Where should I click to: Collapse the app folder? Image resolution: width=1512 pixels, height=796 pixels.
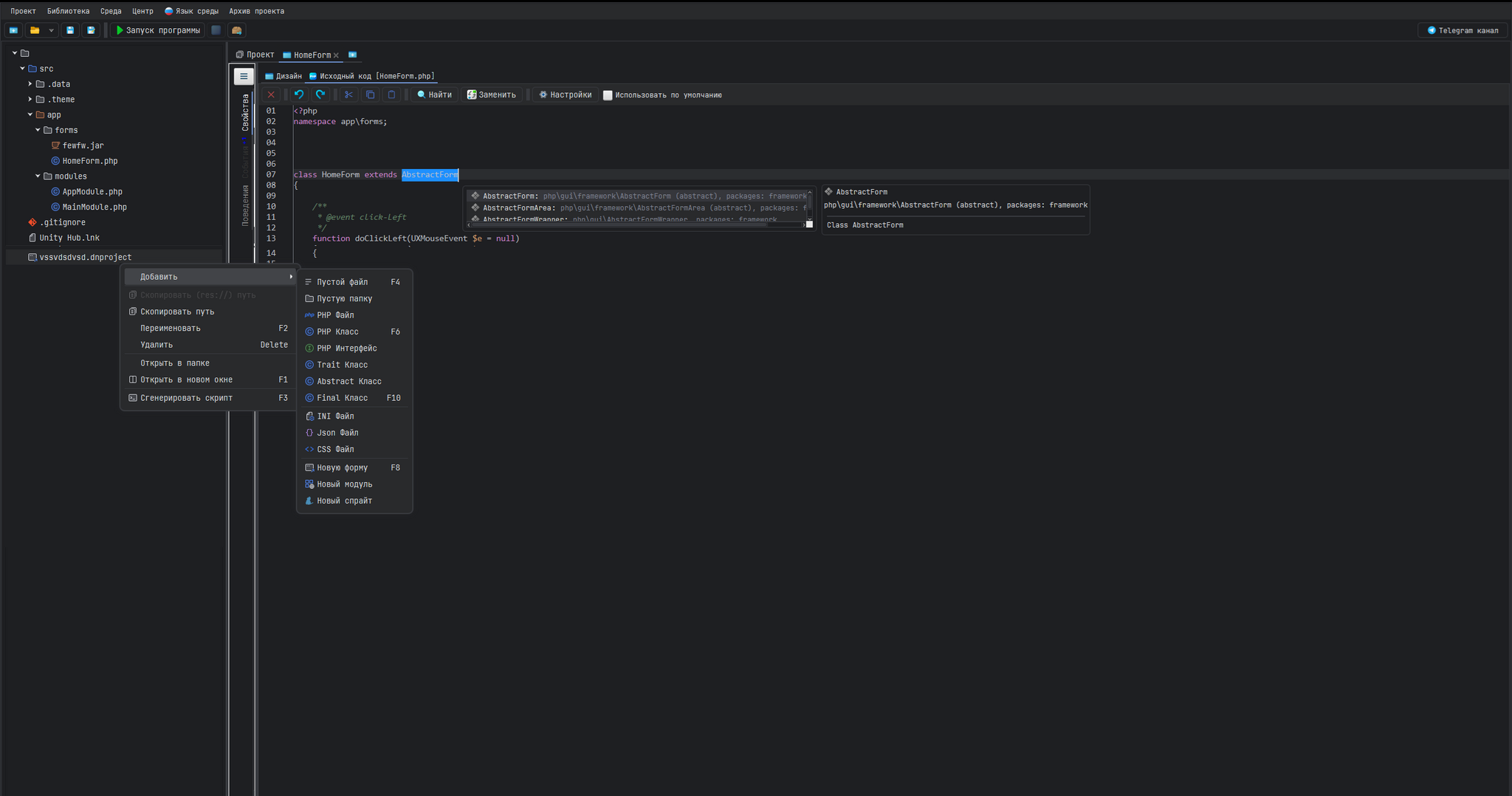30,114
